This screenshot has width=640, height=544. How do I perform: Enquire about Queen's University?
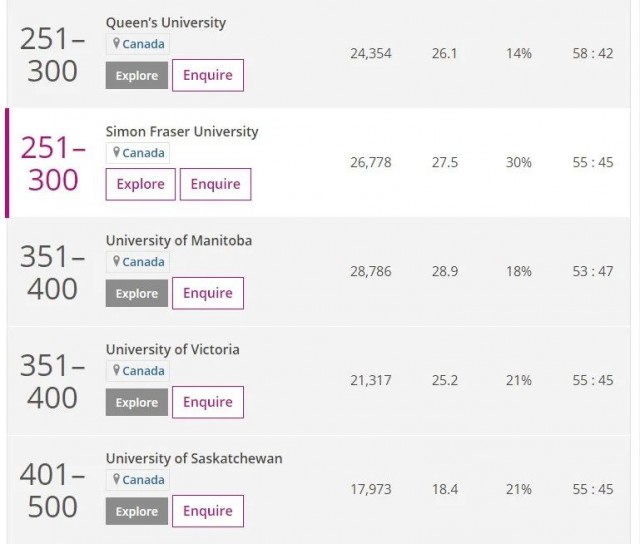tap(208, 75)
